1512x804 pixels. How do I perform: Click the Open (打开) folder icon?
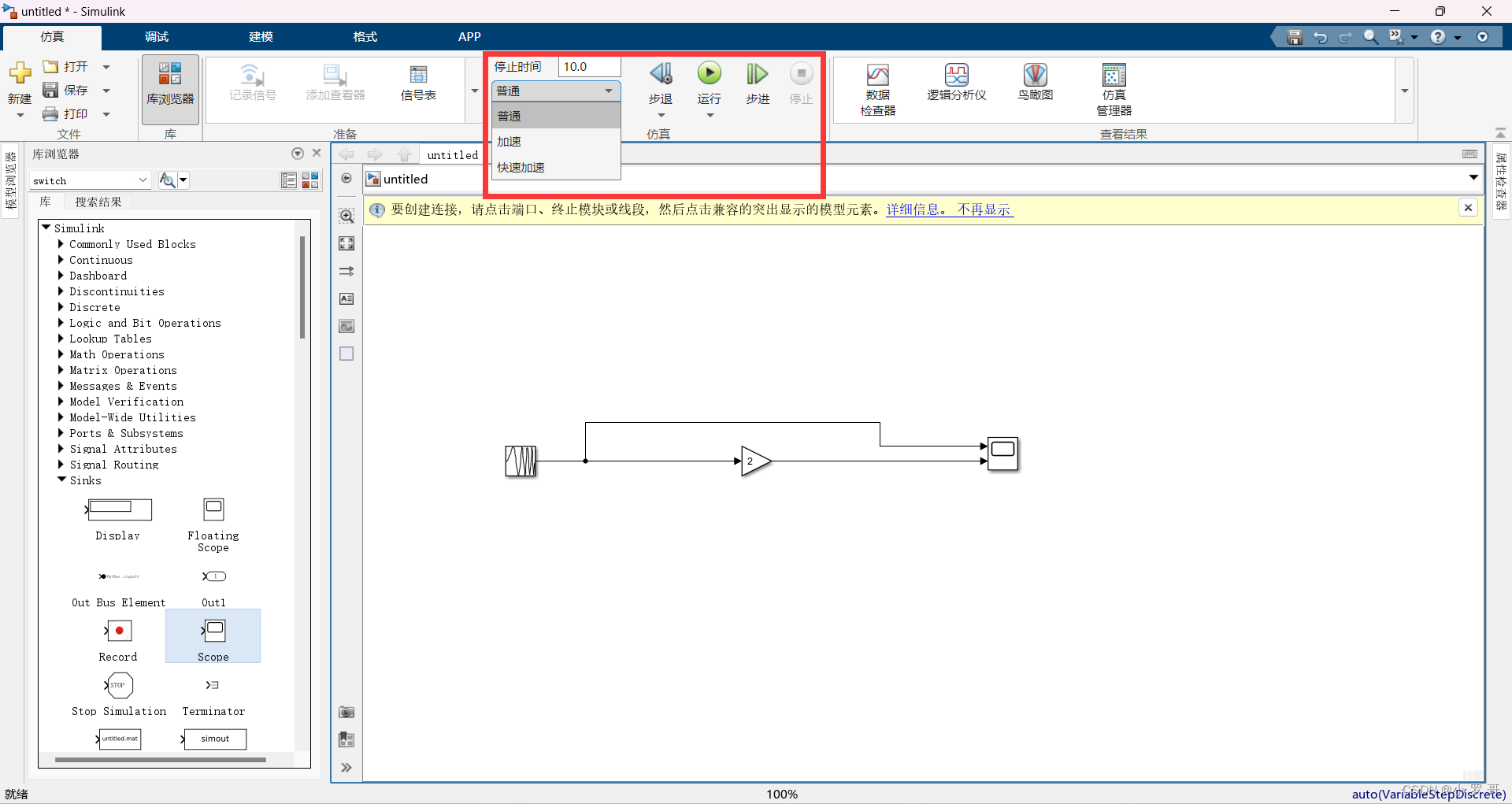click(x=50, y=66)
